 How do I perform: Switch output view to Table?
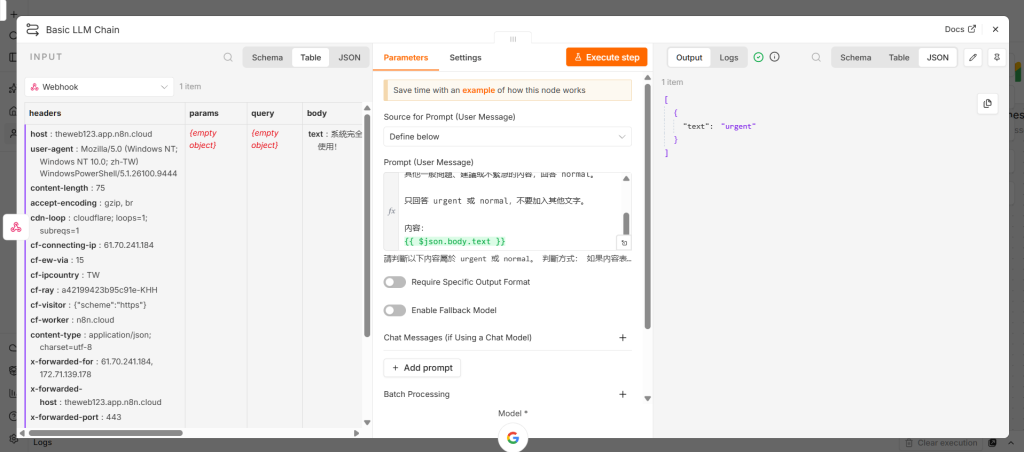click(899, 57)
